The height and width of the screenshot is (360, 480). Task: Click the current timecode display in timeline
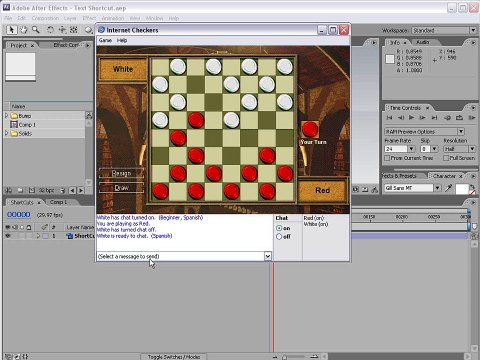click(x=19, y=215)
